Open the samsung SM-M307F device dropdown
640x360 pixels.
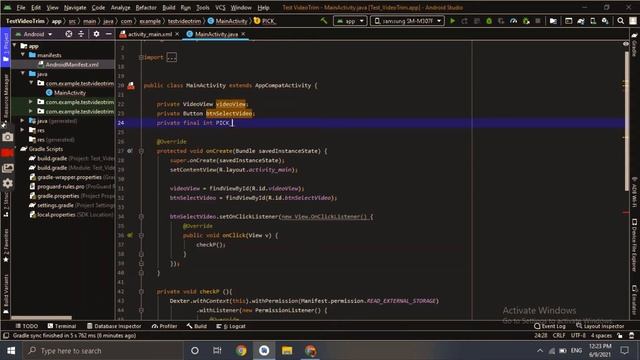[x=407, y=21]
